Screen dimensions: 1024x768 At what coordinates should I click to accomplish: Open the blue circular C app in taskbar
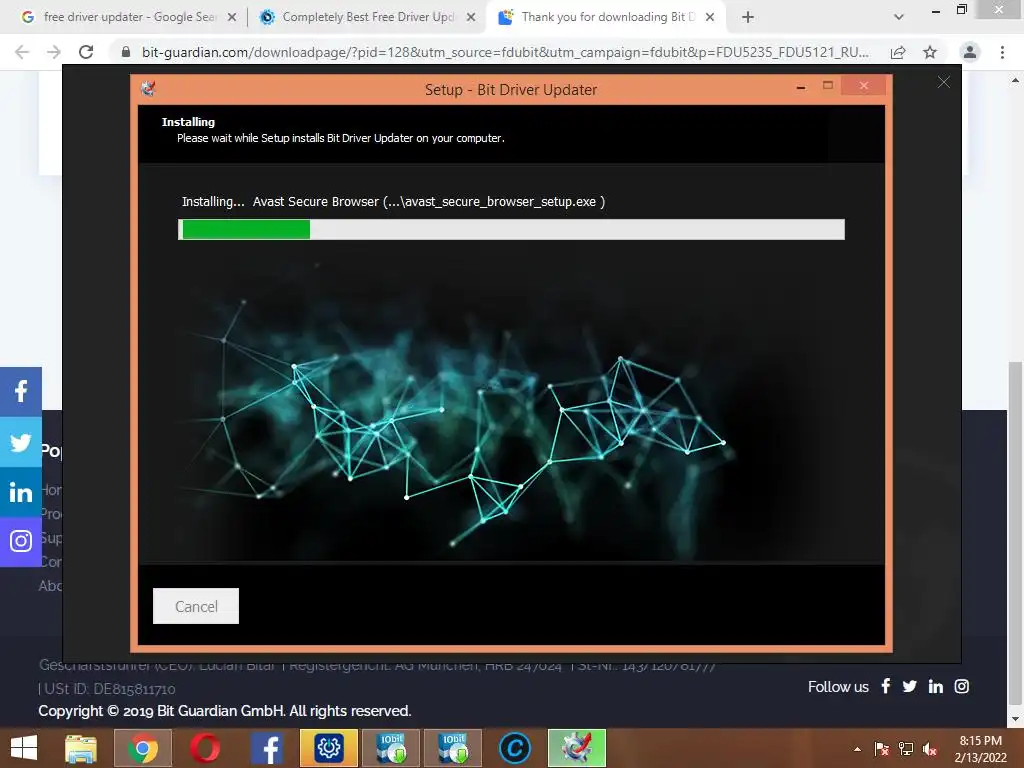click(x=515, y=748)
